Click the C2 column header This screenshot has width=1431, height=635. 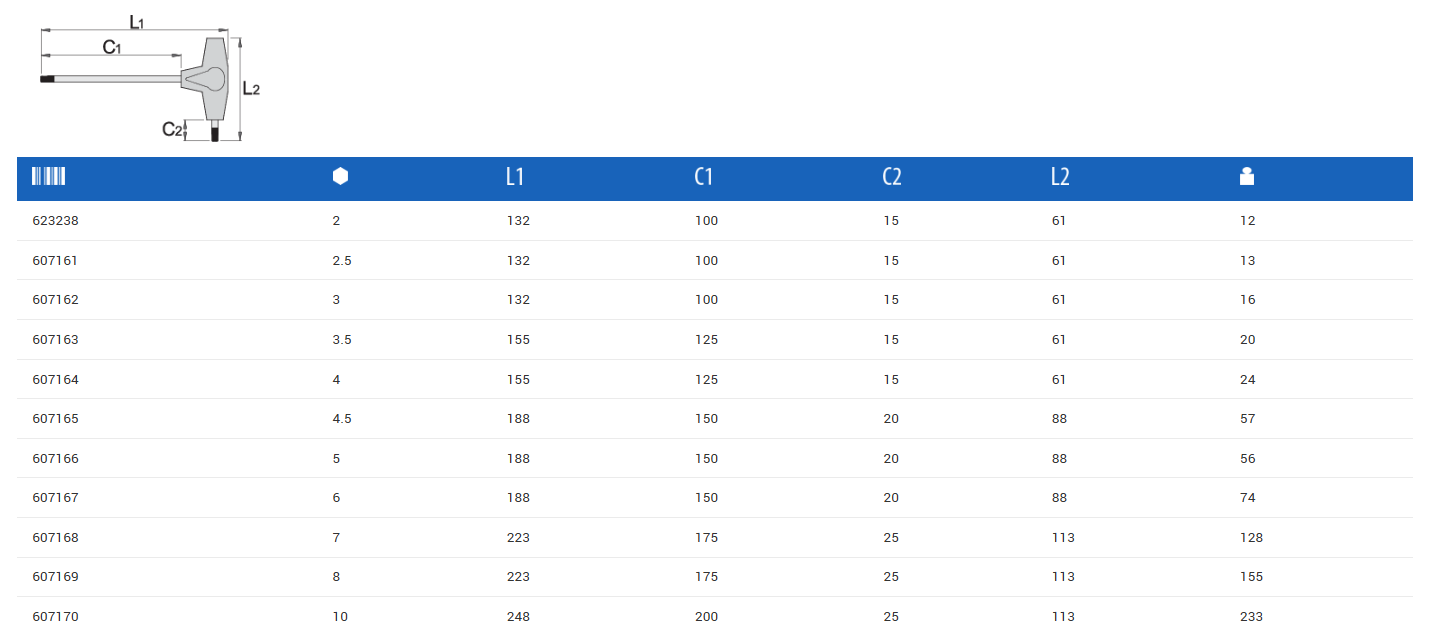coord(892,177)
